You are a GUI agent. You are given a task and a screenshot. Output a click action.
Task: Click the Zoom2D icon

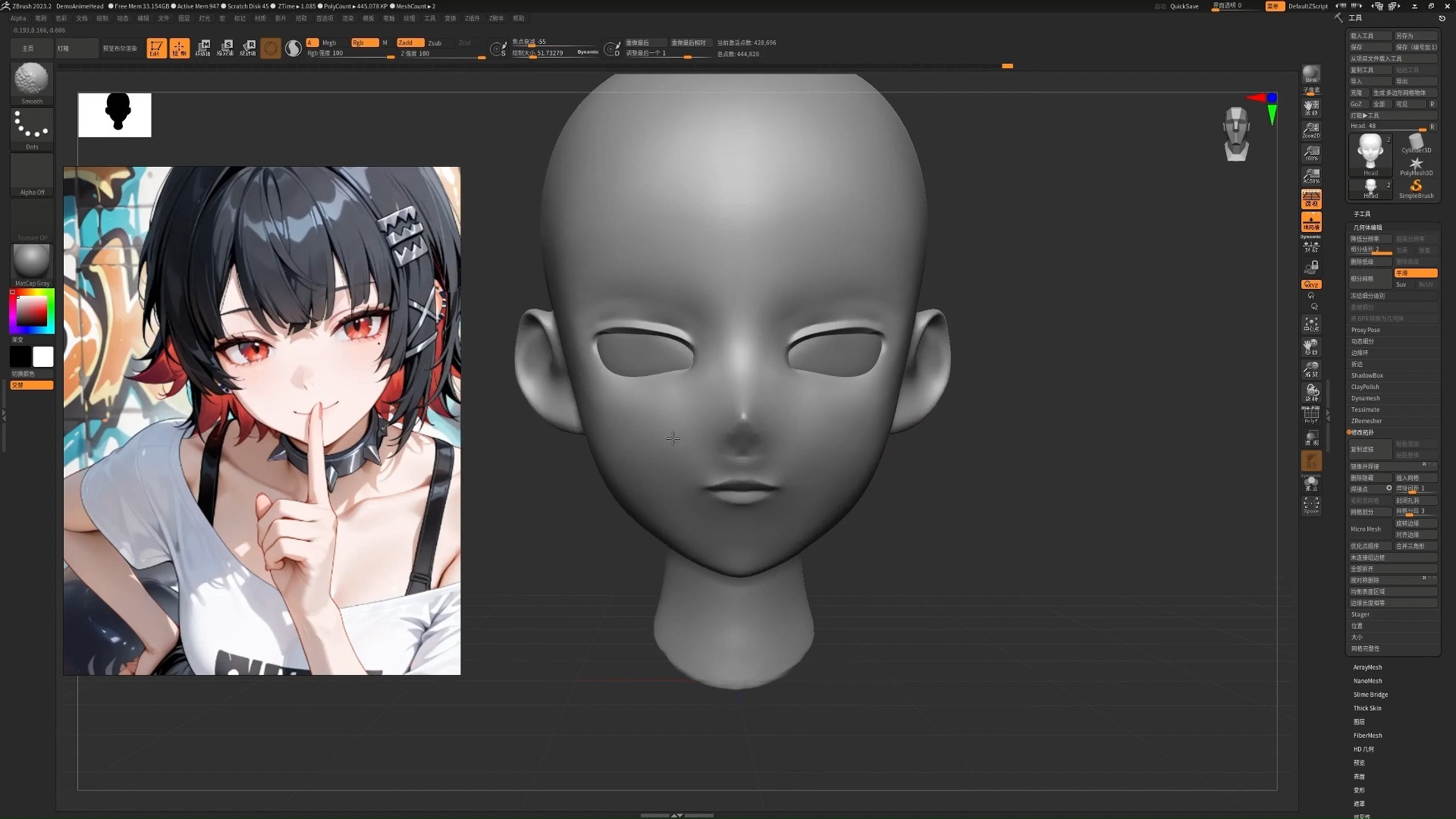(x=1311, y=130)
